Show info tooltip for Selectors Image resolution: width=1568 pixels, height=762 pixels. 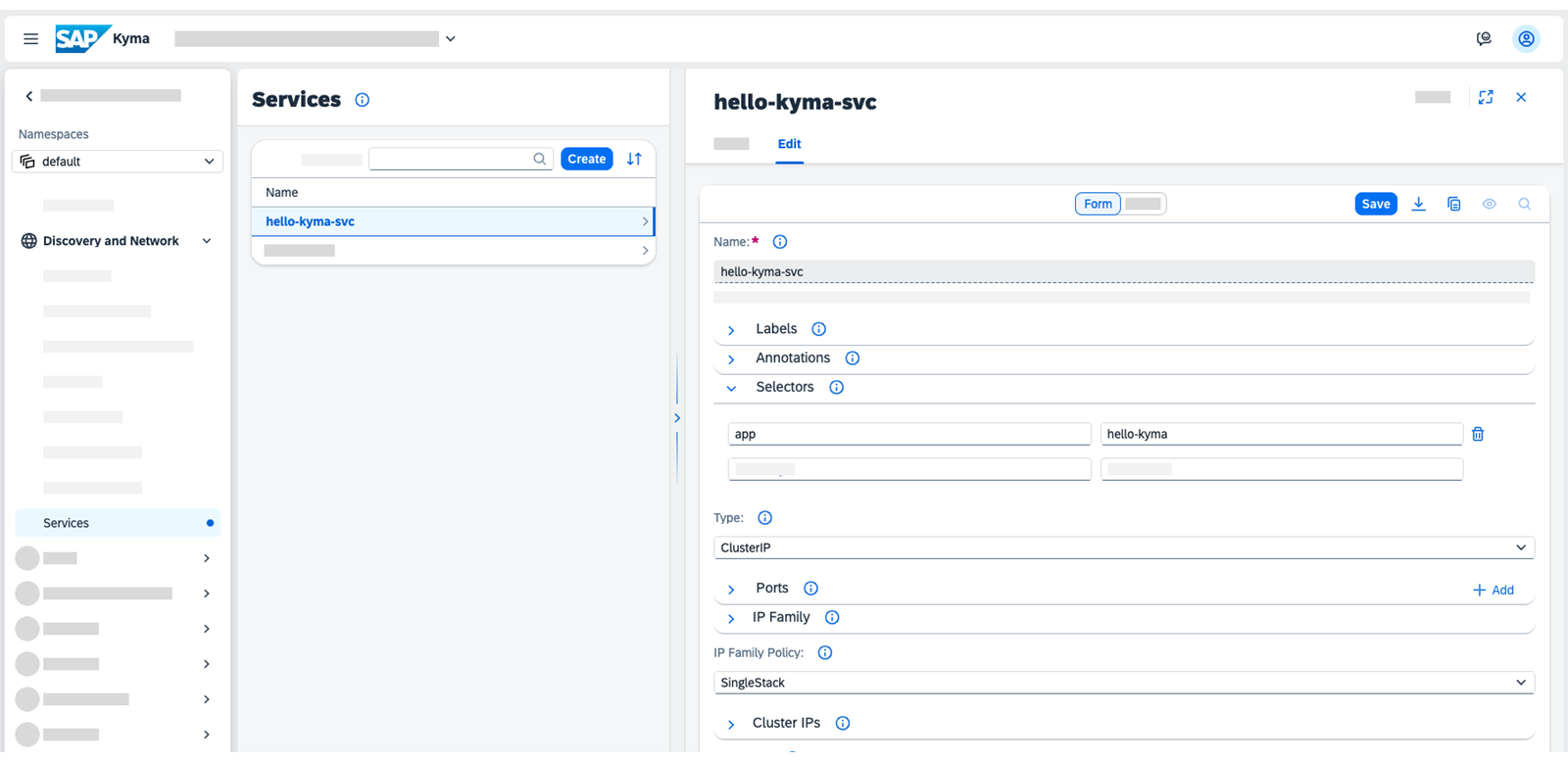[837, 388]
